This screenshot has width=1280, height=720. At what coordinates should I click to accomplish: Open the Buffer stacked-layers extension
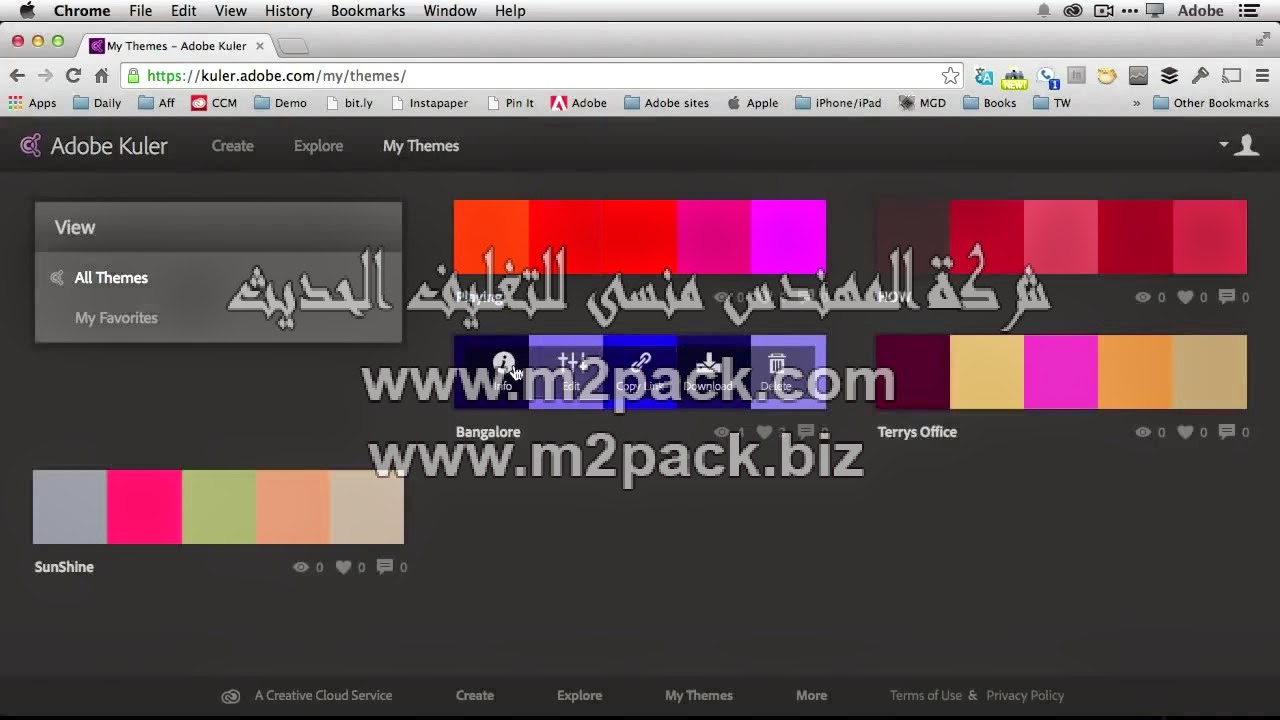1169,76
